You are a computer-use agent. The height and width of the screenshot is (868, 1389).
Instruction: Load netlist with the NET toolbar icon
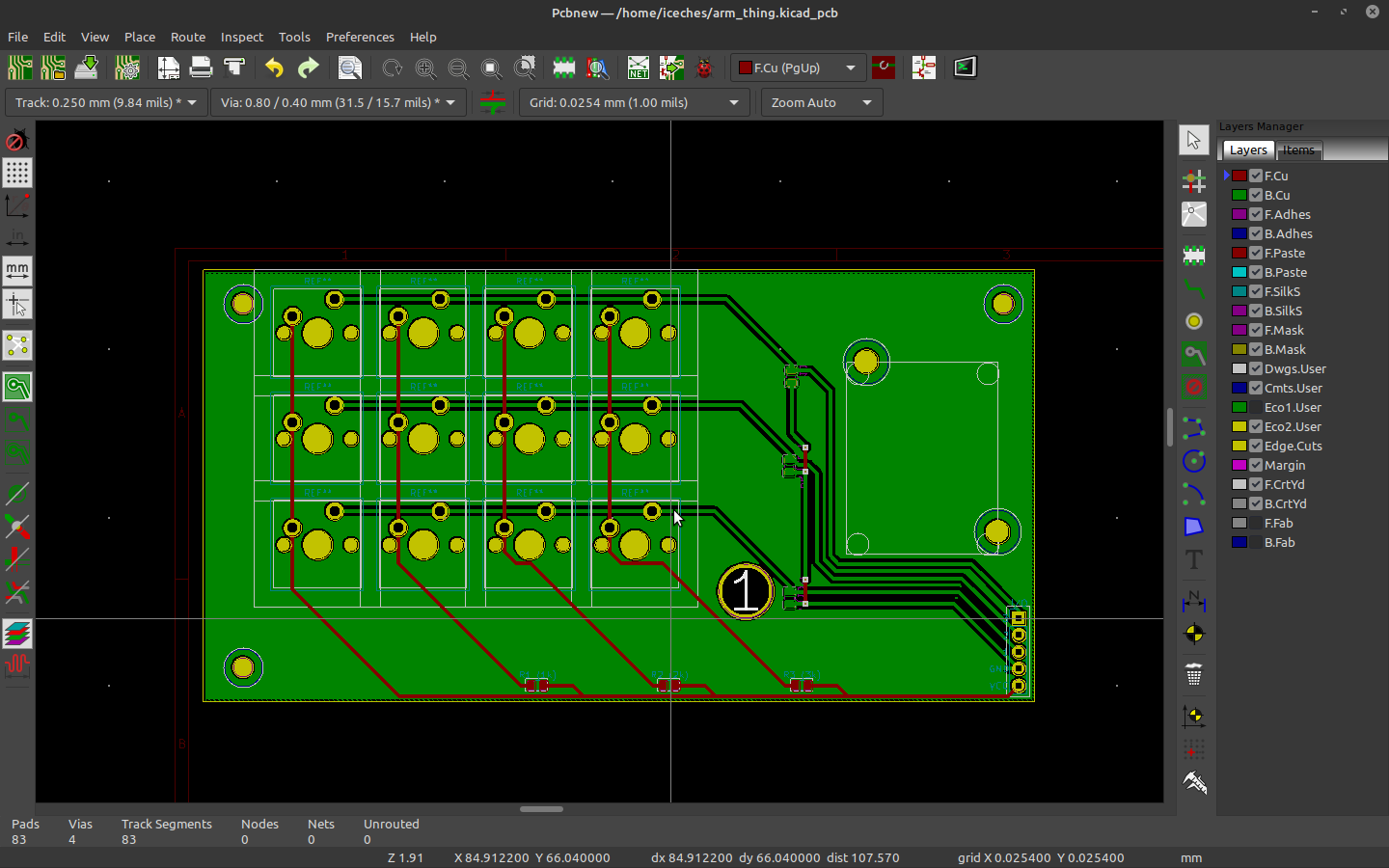coord(638,68)
